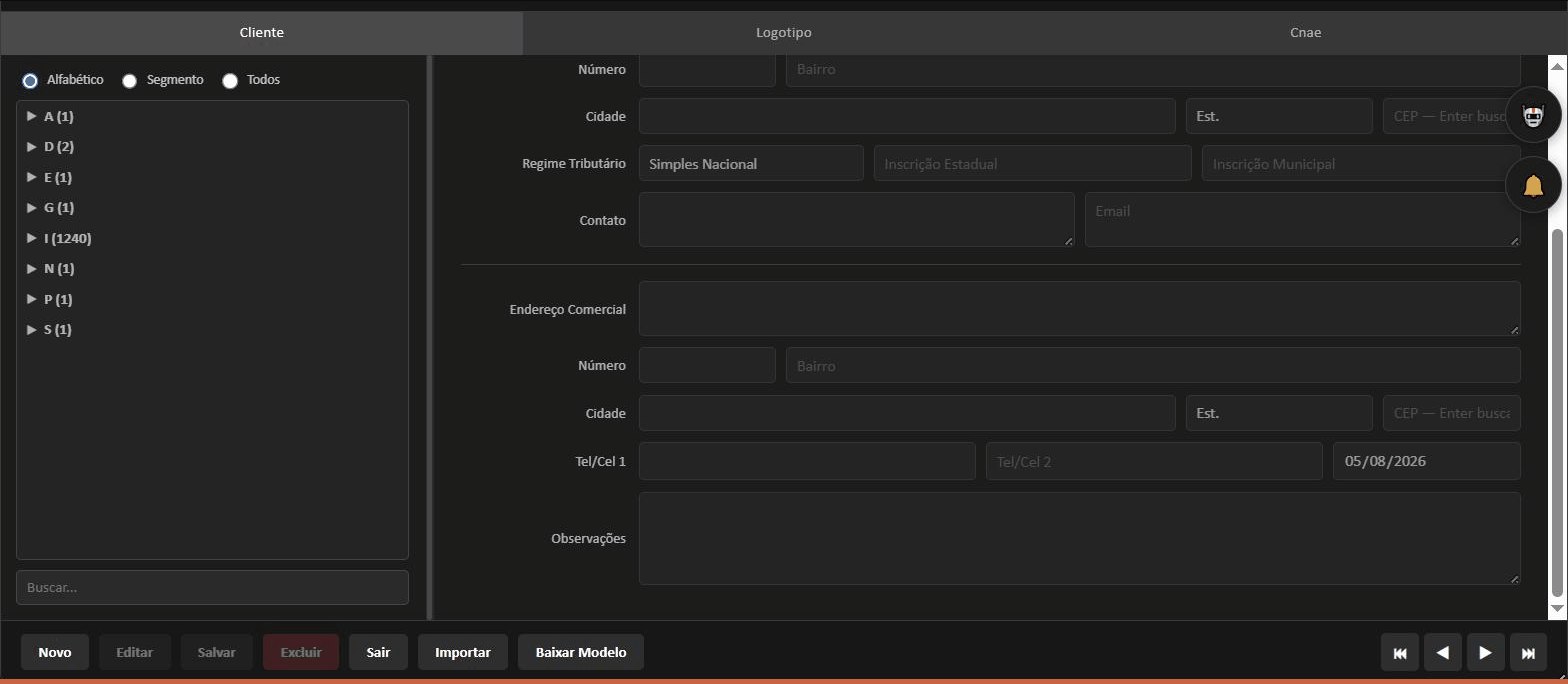Focus the Buscar search field
The height and width of the screenshot is (684, 1568).
[x=212, y=587]
